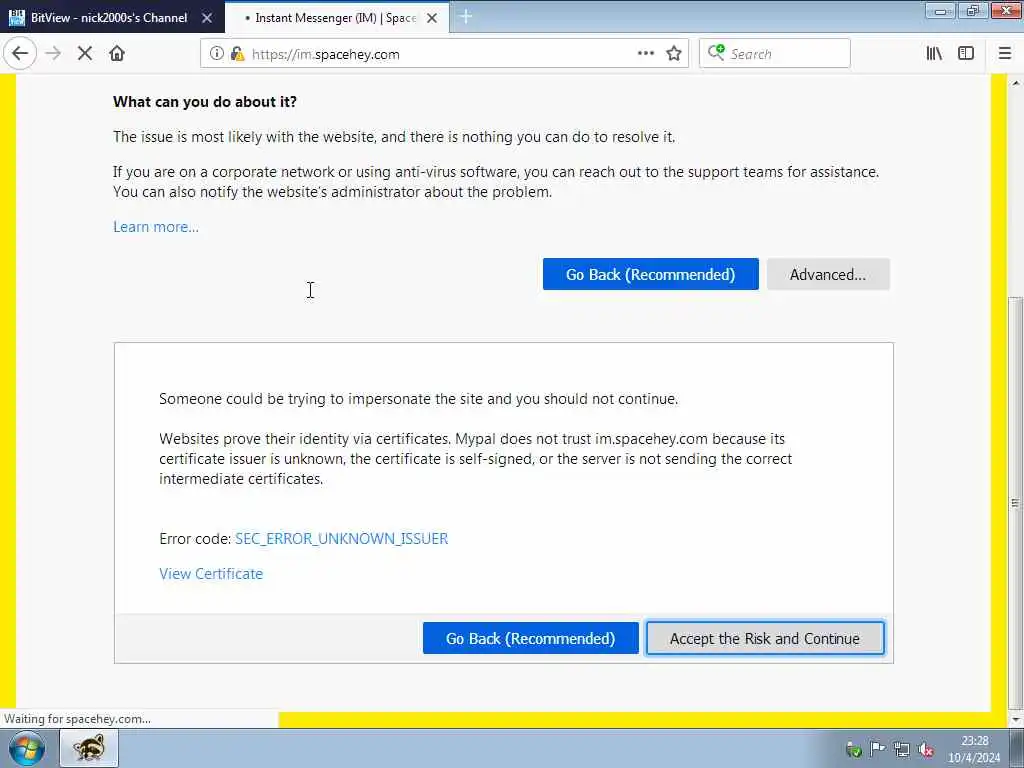Open the security shield tray icon
Screen dimensions: 1024x768
click(x=853, y=749)
